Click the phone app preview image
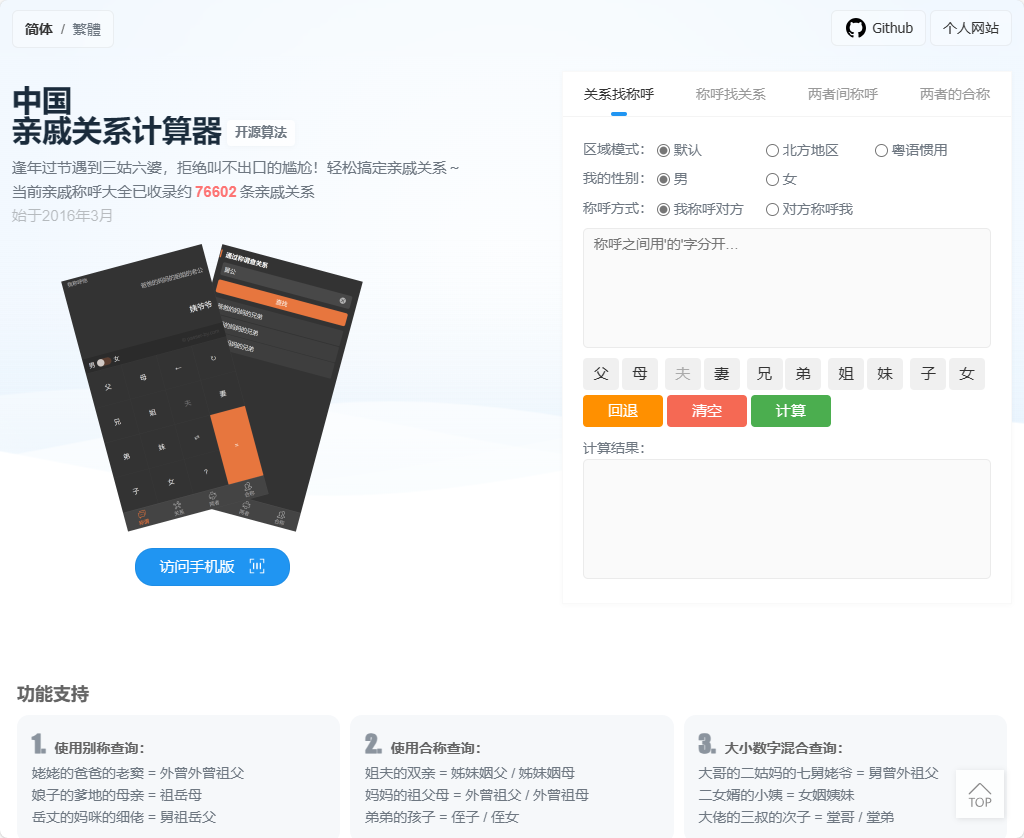Viewport: 1024px width, 838px height. (x=212, y=388)
